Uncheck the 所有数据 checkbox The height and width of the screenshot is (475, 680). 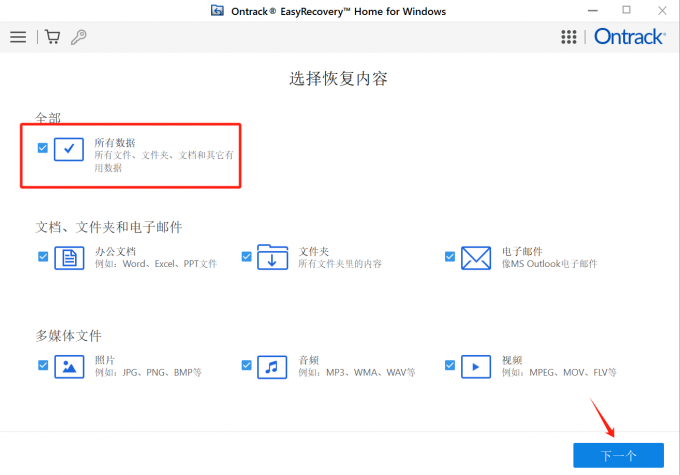42,148
